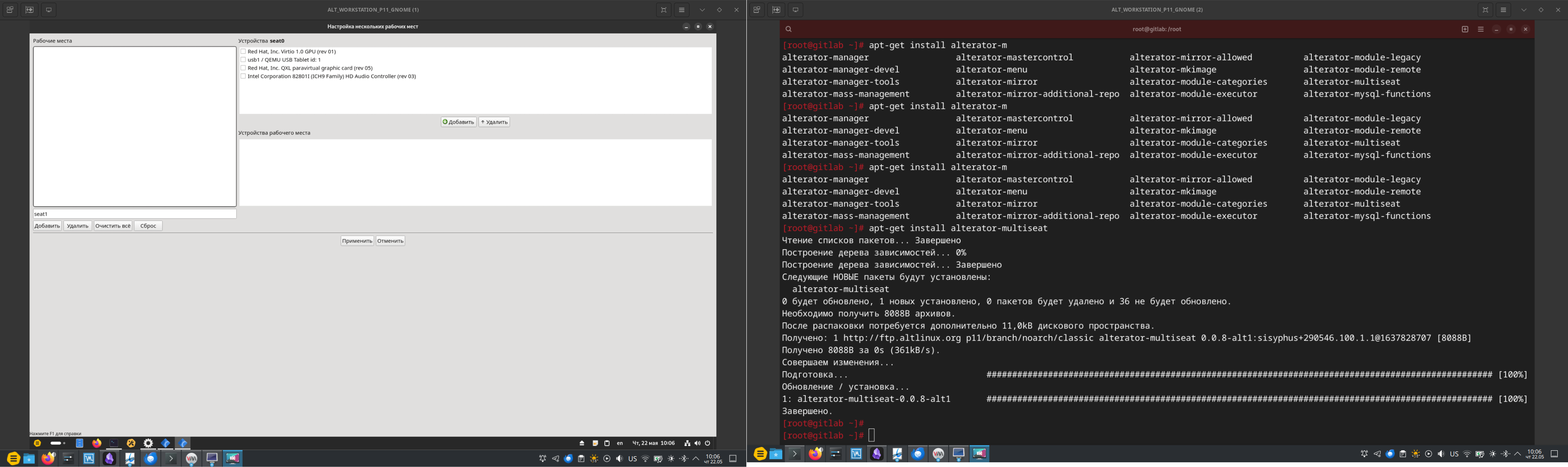Open gear settings icon in GNOME (1) guest panel
1568x467 pixels.
tap(148, 443)
